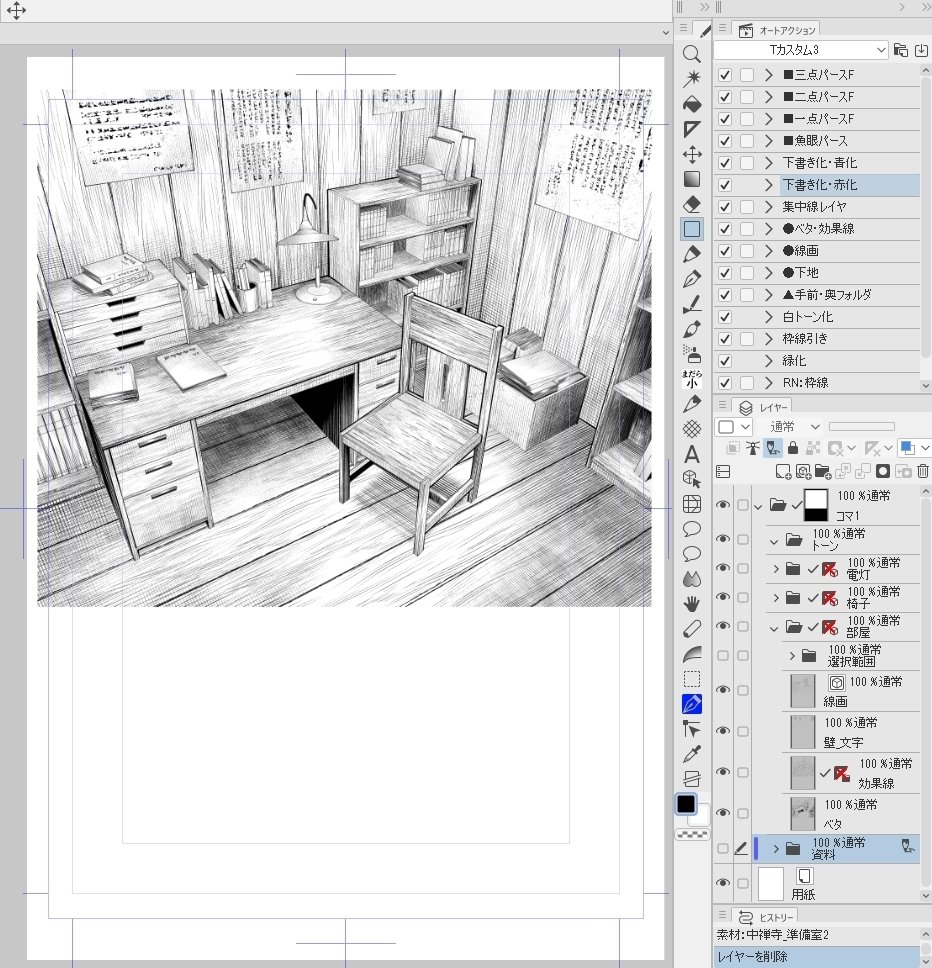
Task: Select the Frame border panel tool
Action: click(692, 504)
